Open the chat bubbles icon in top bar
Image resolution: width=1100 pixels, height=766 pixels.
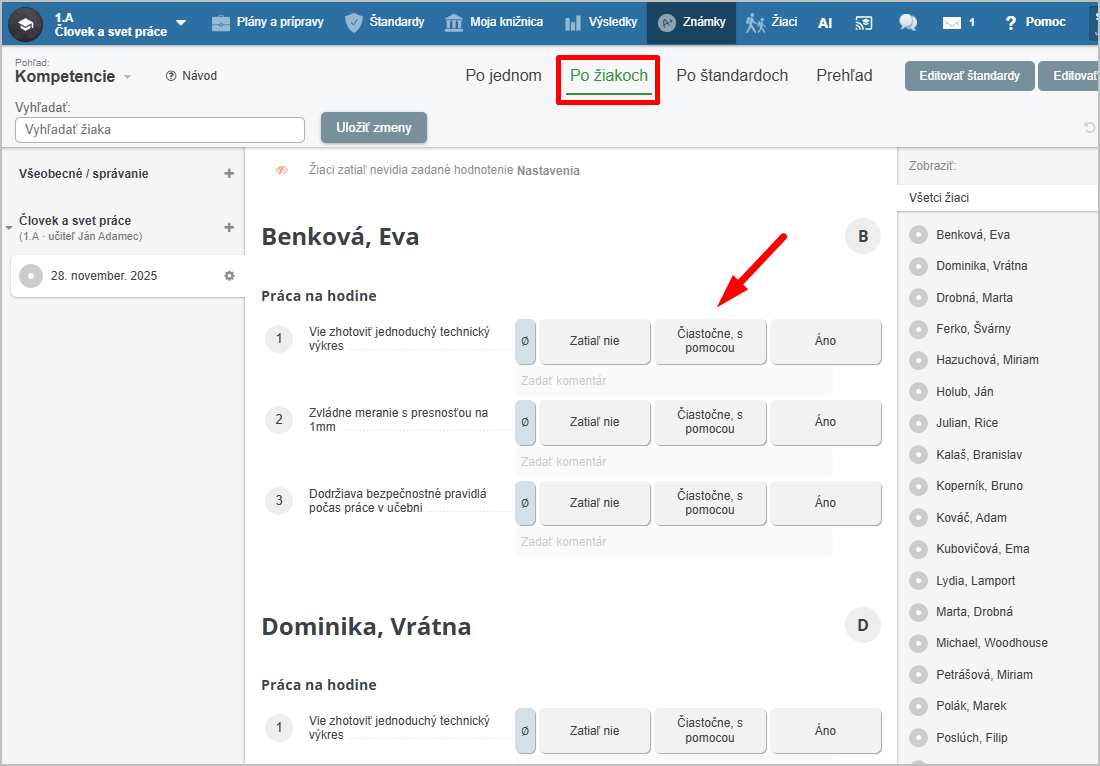908,22
